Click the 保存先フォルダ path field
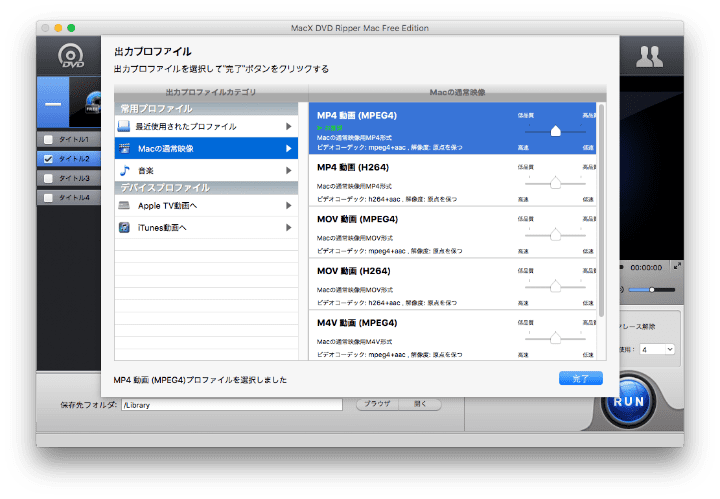The width and height of the screenshot is (720, 499). click(232, 405)
